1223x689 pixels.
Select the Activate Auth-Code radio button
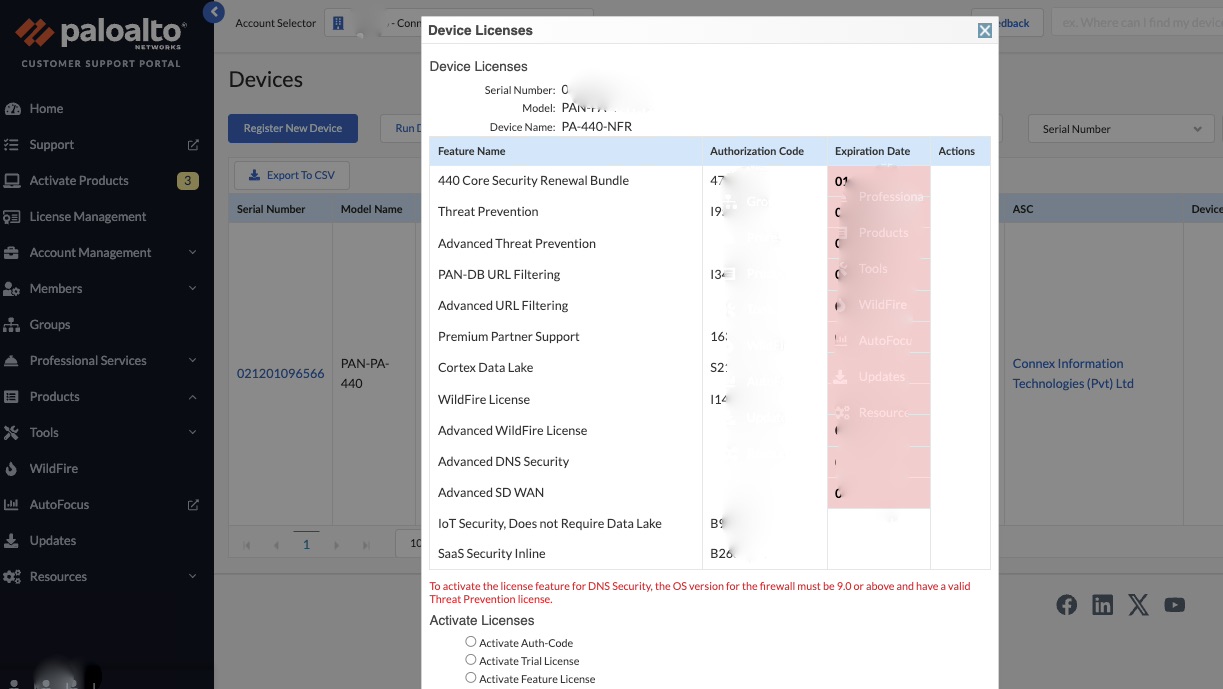(x=471, y=642)
